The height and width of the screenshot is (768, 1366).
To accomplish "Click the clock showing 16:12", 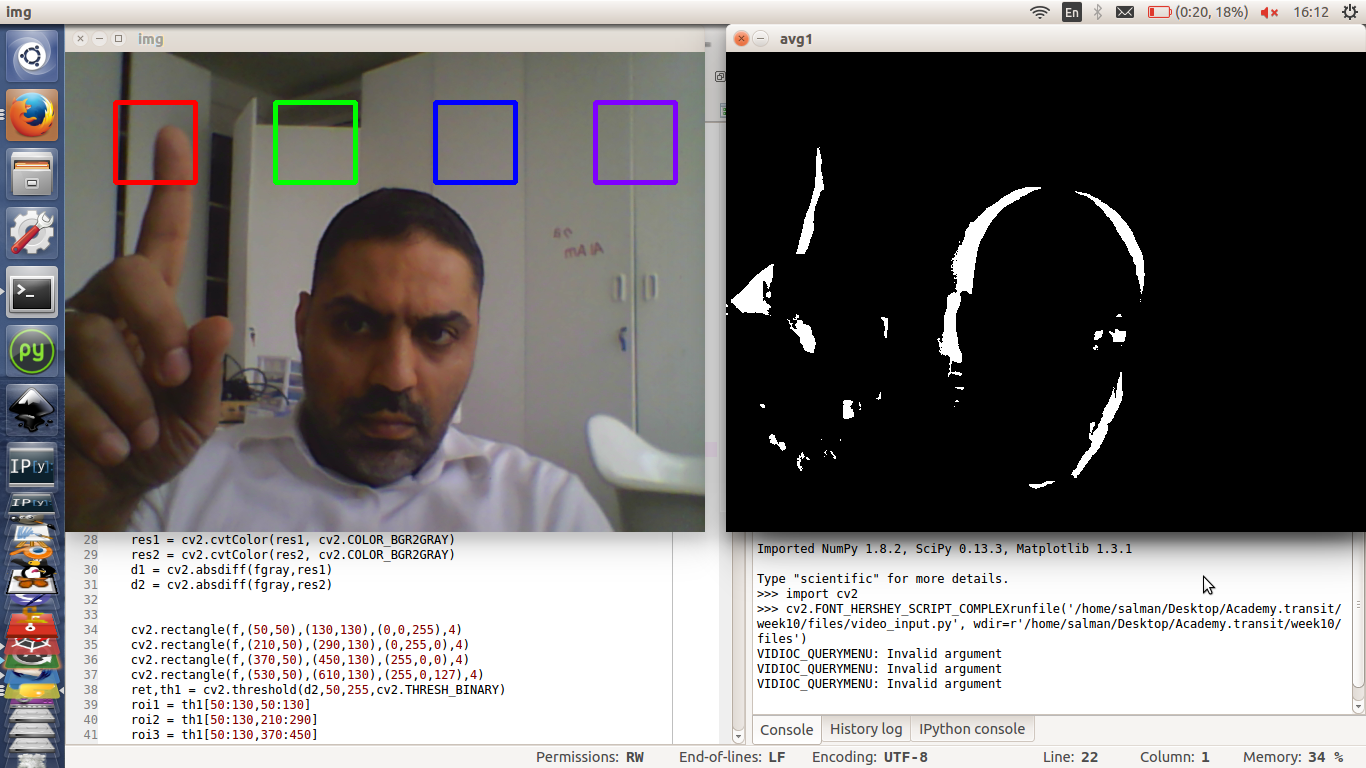I will [x=1310, y=12].
